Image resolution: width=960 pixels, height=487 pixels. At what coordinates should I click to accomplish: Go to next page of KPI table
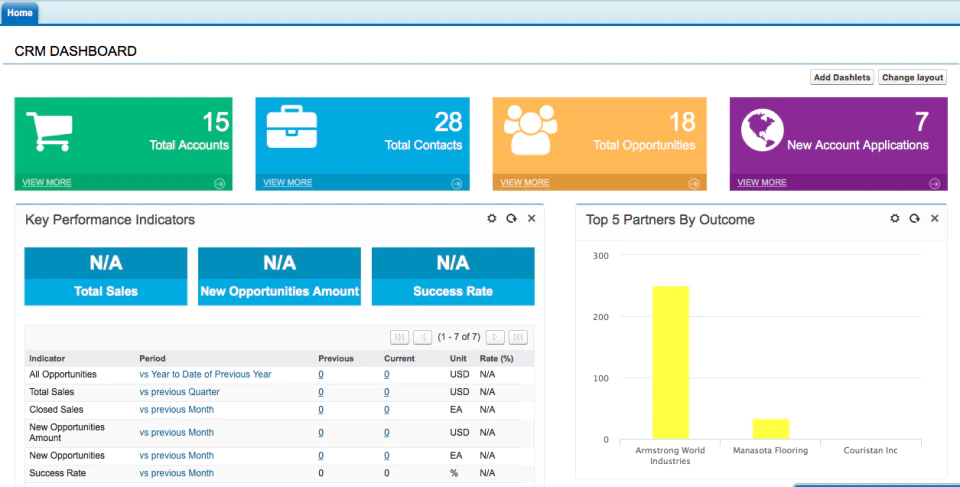pyautogui.click(x=495, y=337)
